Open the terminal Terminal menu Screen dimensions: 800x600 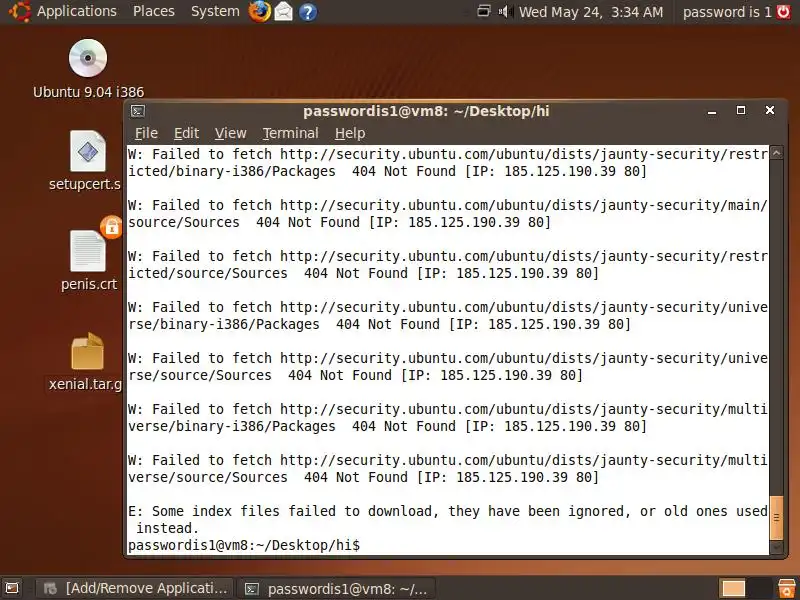coord(290,133)
